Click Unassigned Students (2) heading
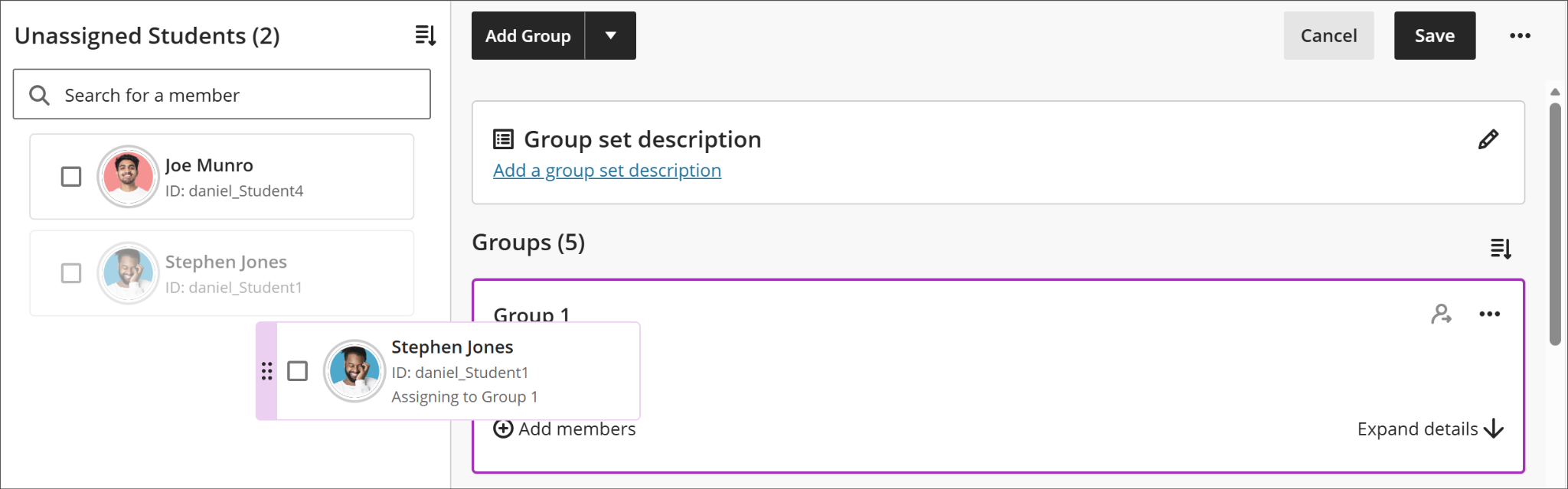 [x=147, y=36]
